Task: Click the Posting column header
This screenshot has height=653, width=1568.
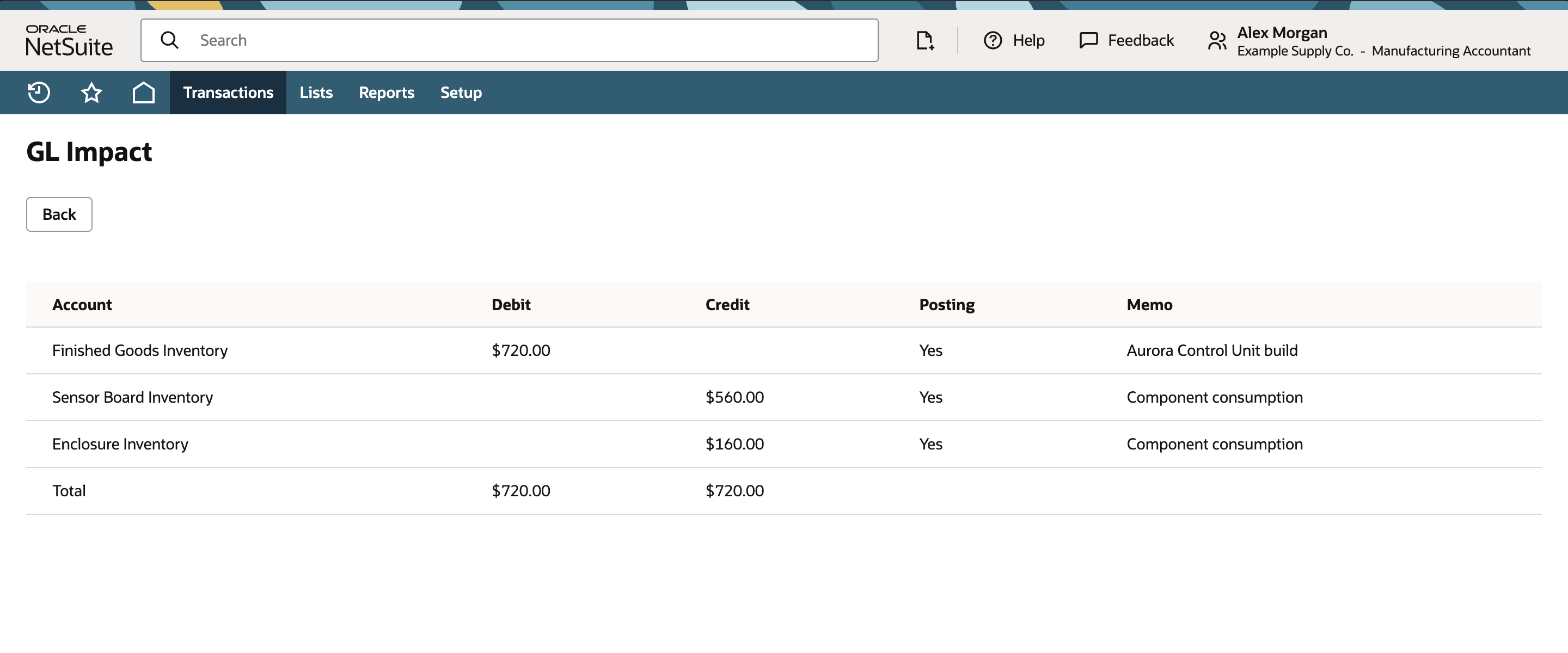Action: [947, 305]
